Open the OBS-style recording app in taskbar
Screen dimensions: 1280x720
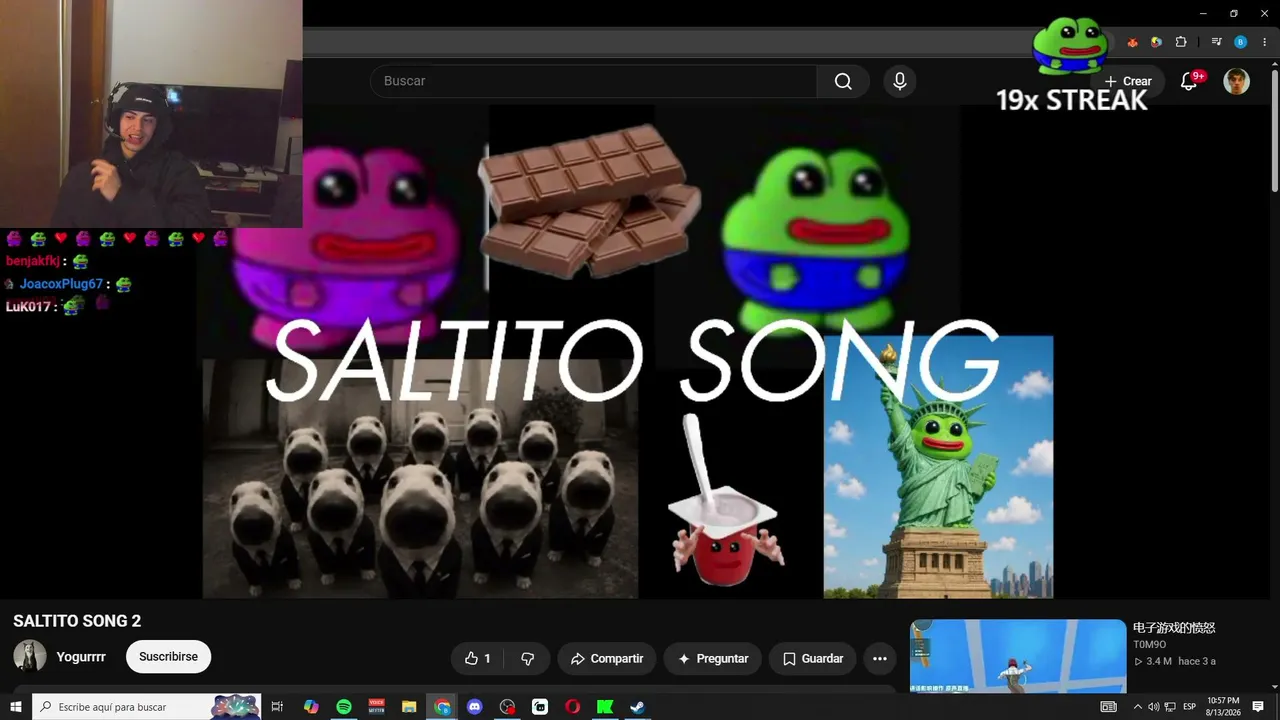pyautogui.click(x=507, y=707)
